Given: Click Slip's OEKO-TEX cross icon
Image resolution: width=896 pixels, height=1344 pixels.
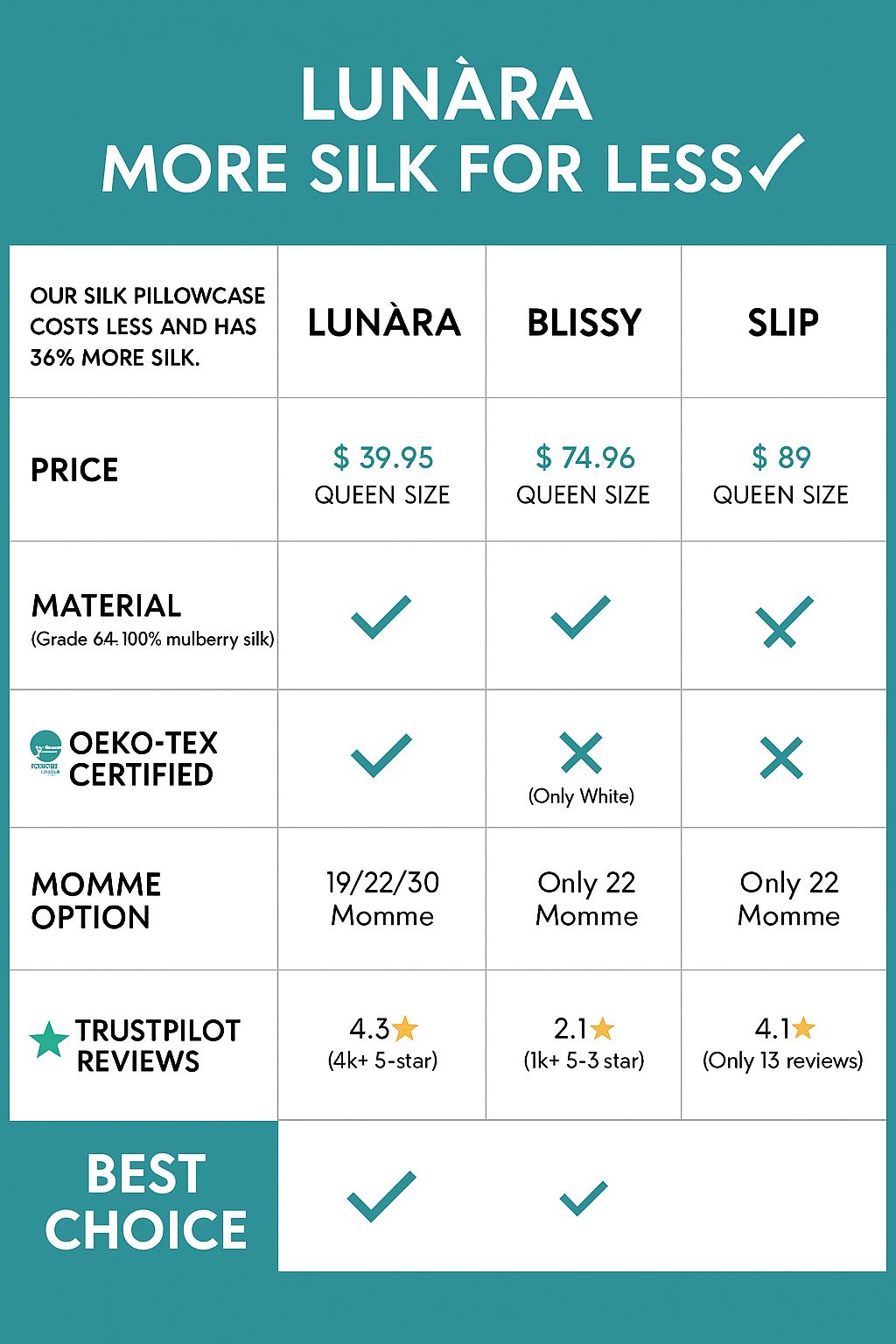Looking at the screenshot, I should point(781,758).
